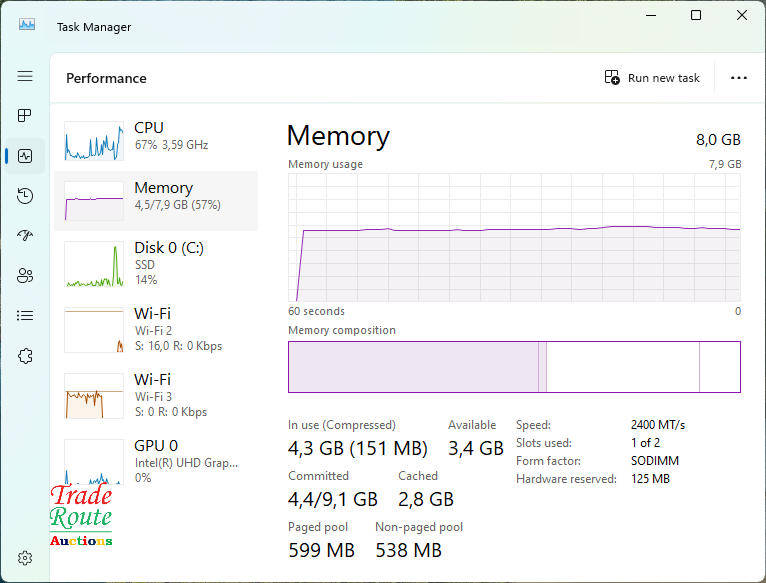Select the Memory performance entry
Image resolution: width=766 pixels, height=583 pixels.
[155, 201]
